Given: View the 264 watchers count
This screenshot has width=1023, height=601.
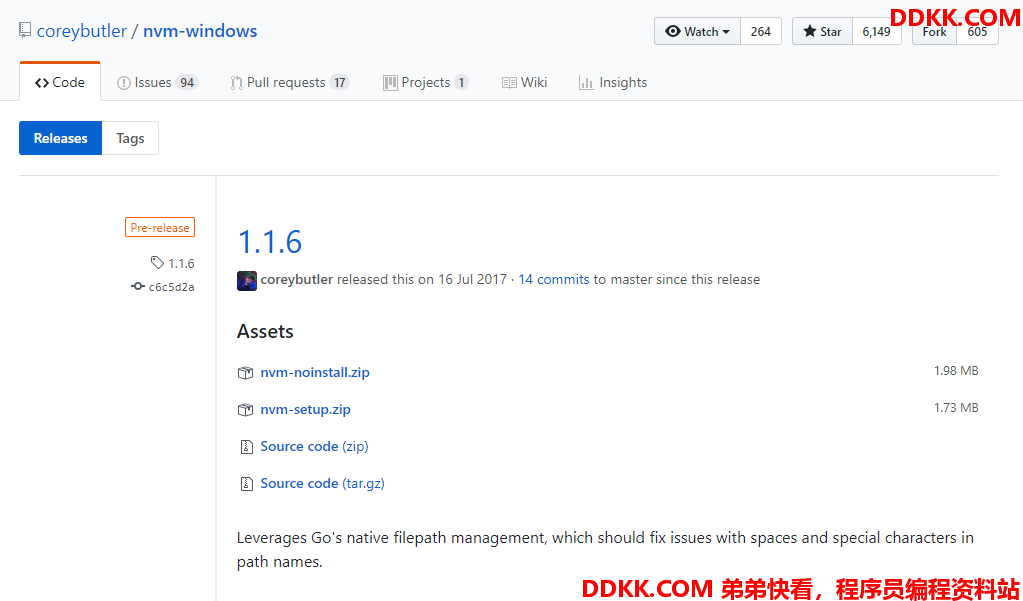Looking at the screenshot, I should [x=761, y=31].
